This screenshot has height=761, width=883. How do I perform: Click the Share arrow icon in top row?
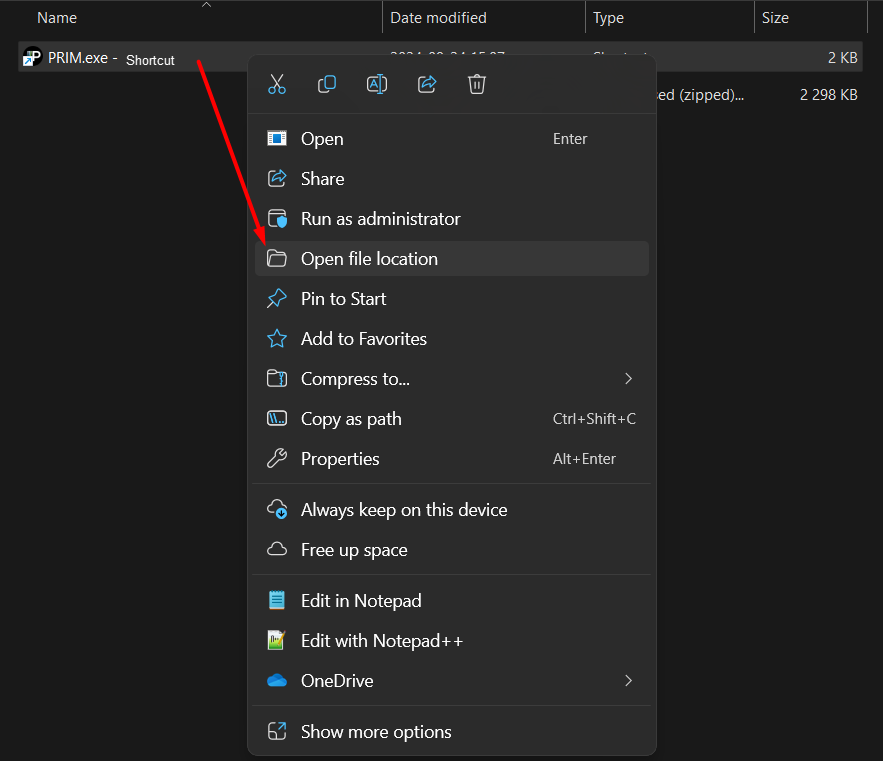click(427, 85)
